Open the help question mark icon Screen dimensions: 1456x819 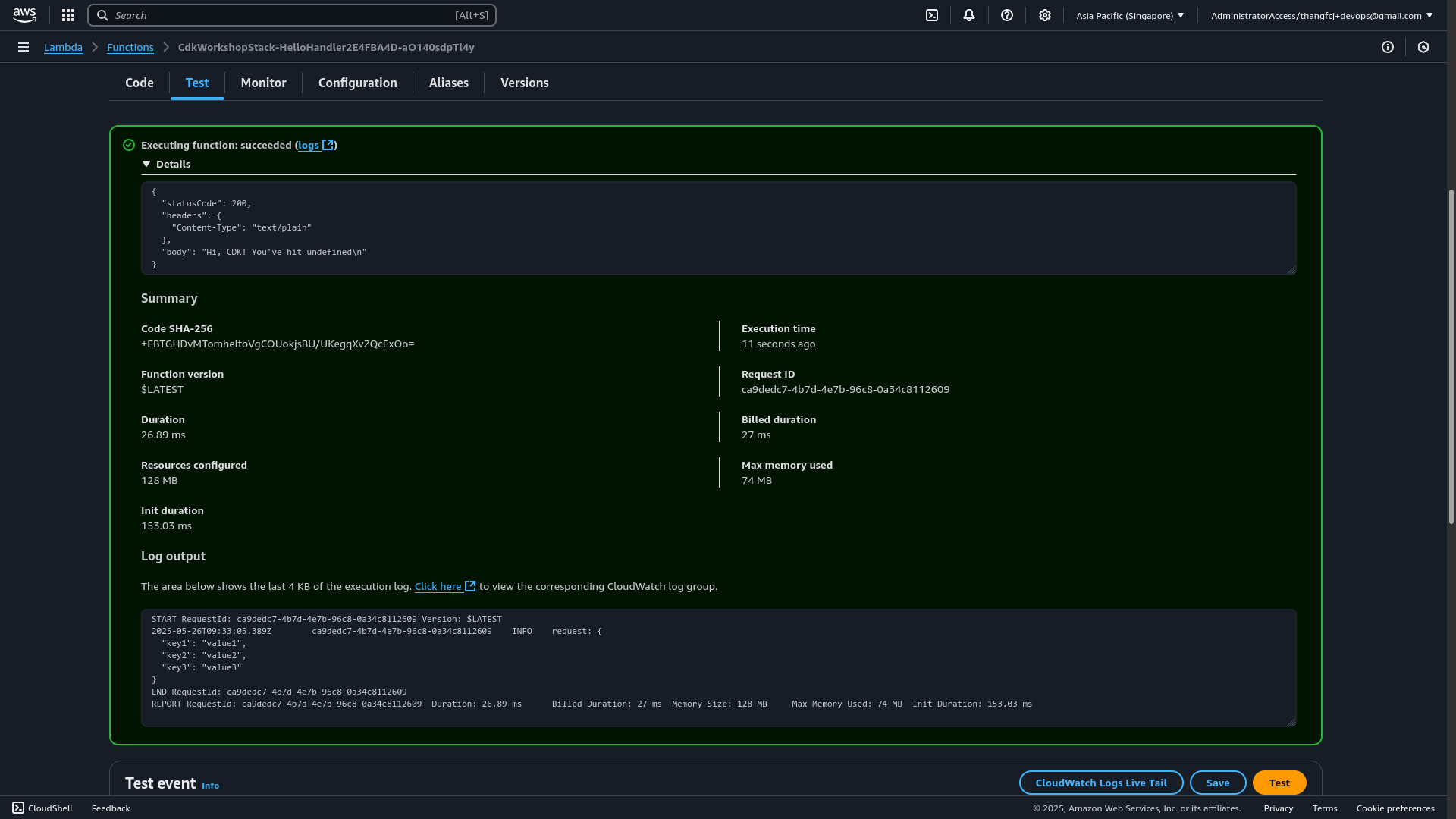[x=1007, y=15]
